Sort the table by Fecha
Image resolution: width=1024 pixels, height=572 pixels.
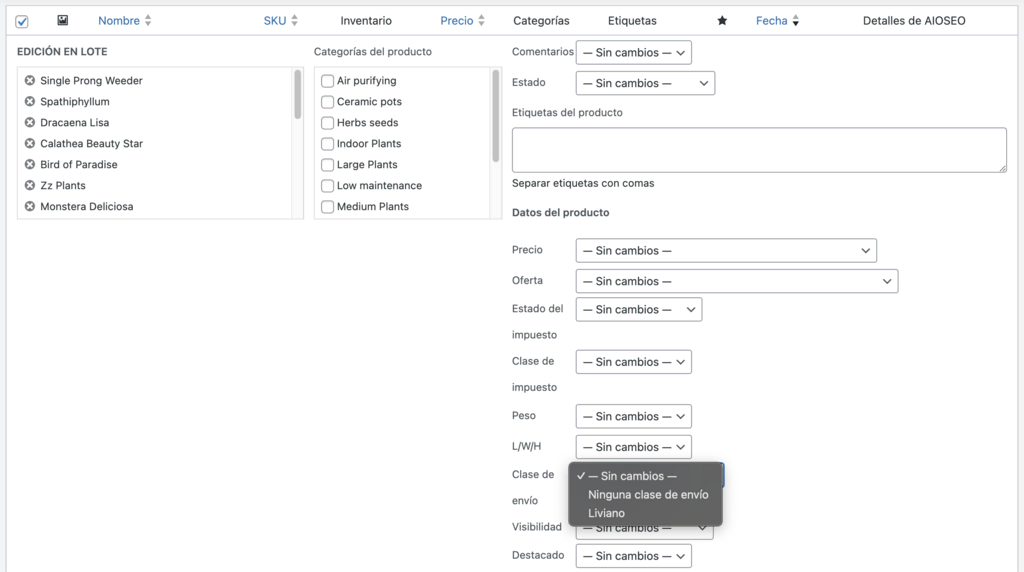click(x=771, y=21)
